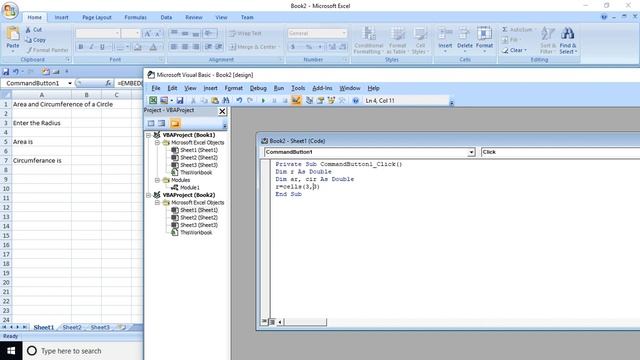Toggle Bold in Excel ribbon
Screen dimensions: 640x360
[x=81, y=47]
